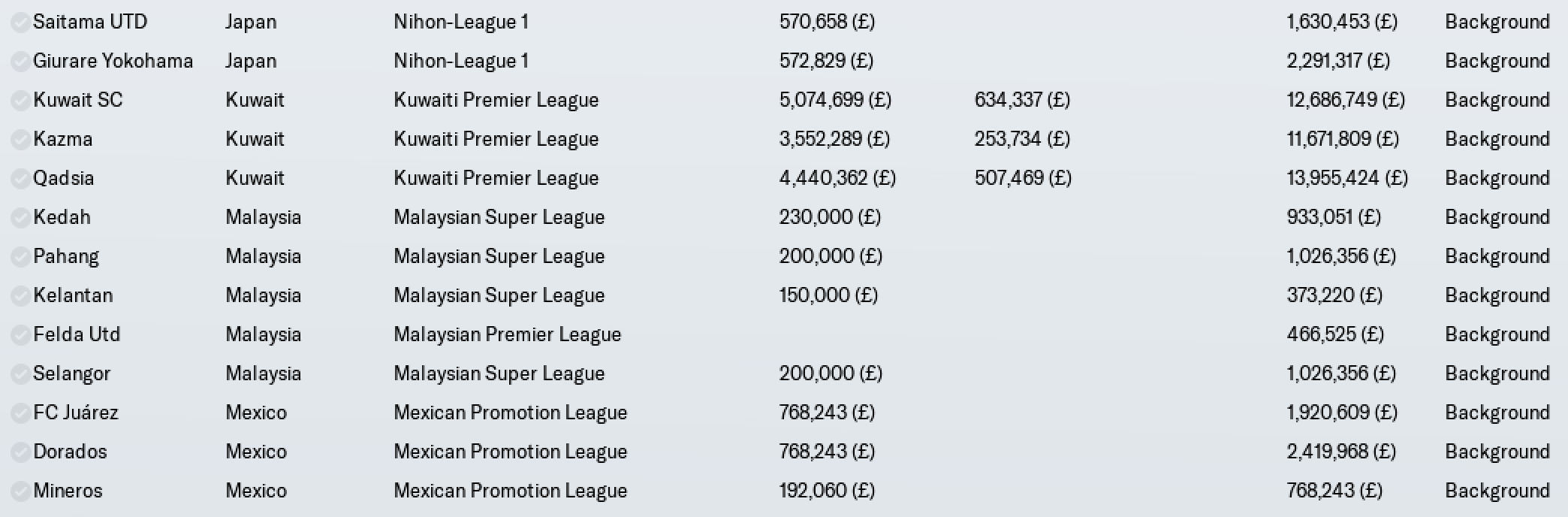Viewport: 1568px width, 517px height.
Task: Toggle the checkmark beside Kuwait SC
Action: point(20,101)
